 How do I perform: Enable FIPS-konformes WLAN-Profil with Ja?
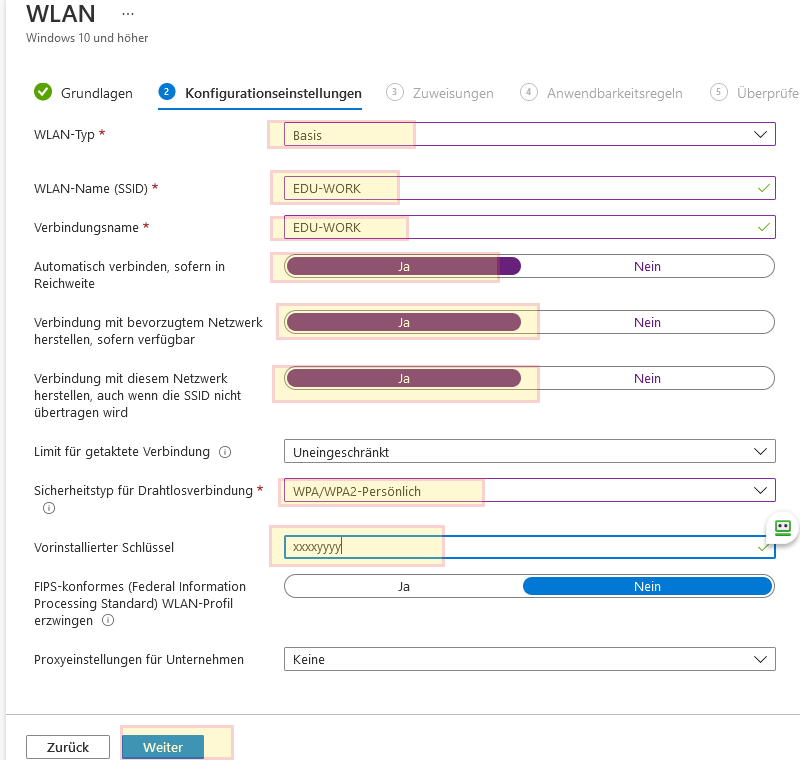404,587
